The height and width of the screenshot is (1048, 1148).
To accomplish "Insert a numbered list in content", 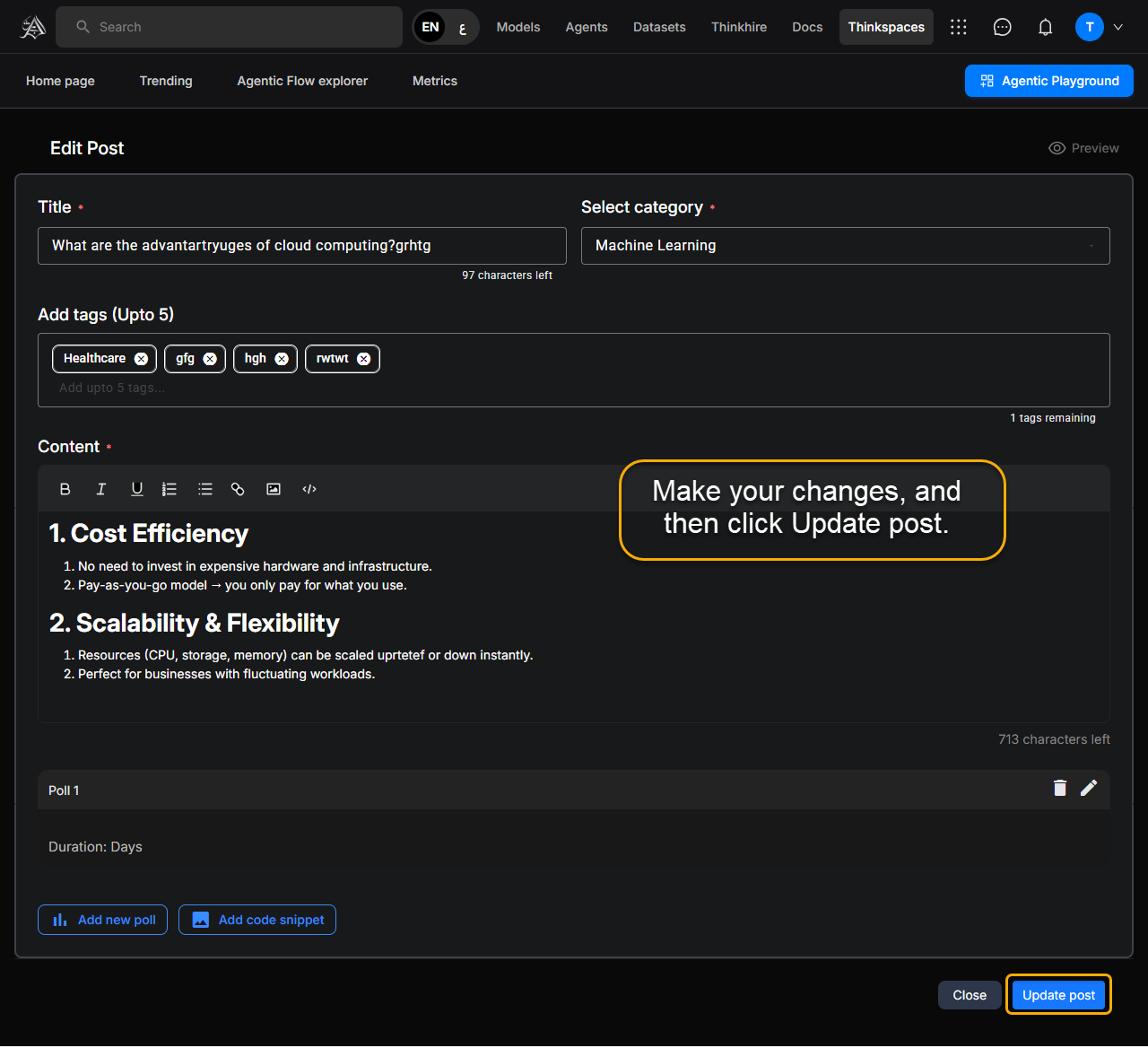I will click(x=170, y=489).
